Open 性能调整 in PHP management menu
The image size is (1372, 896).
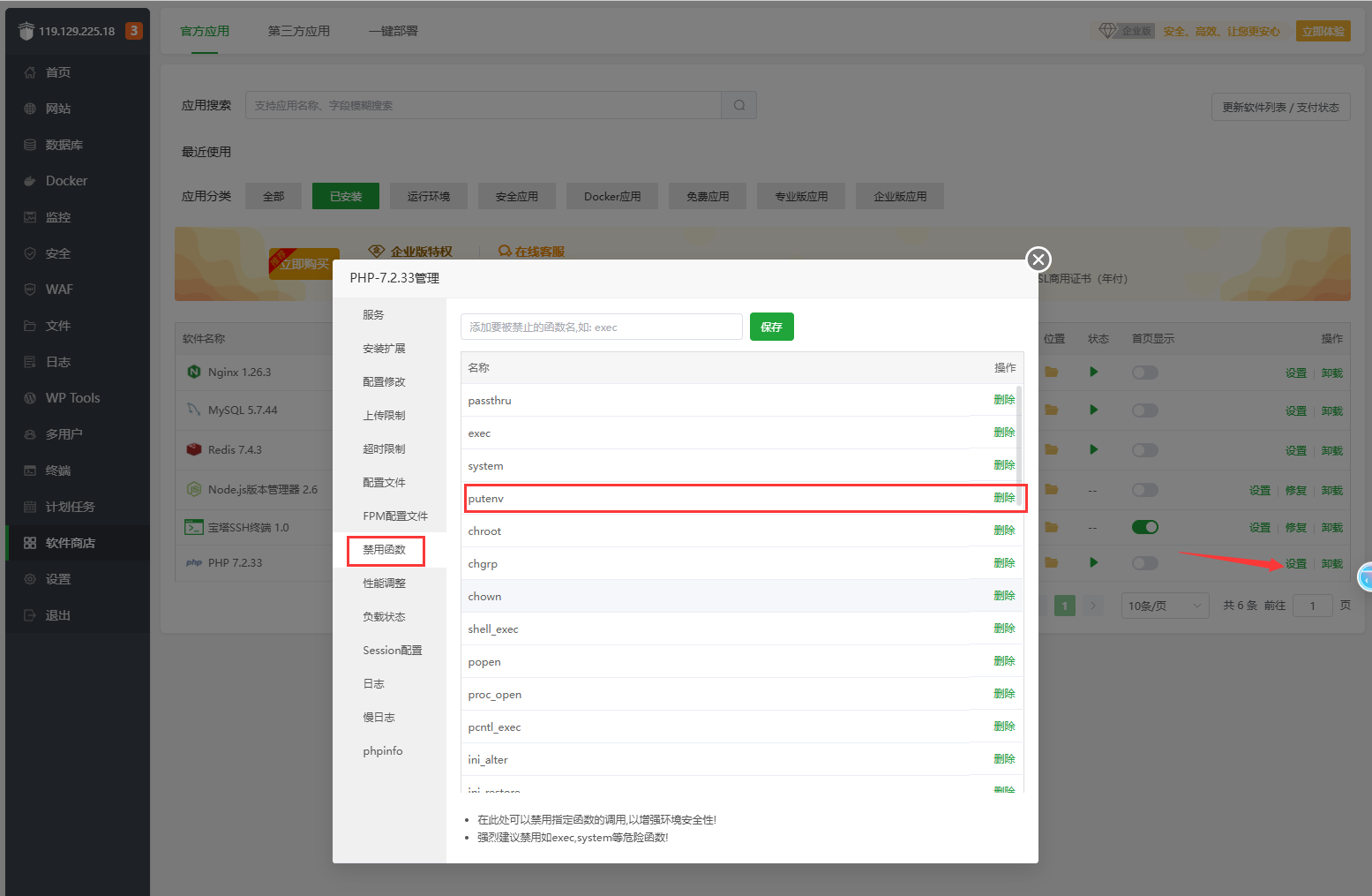coord(384,584)
